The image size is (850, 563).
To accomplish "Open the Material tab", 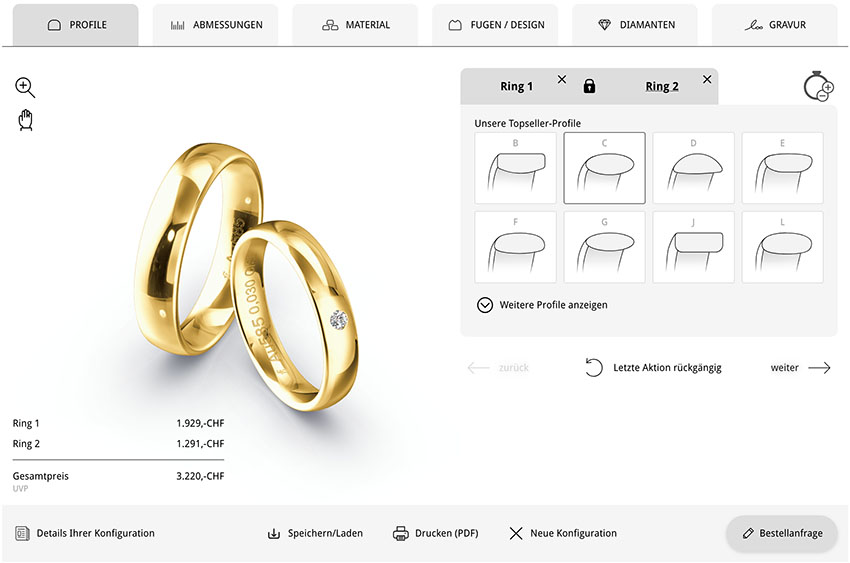I will [x=356, y=25].
